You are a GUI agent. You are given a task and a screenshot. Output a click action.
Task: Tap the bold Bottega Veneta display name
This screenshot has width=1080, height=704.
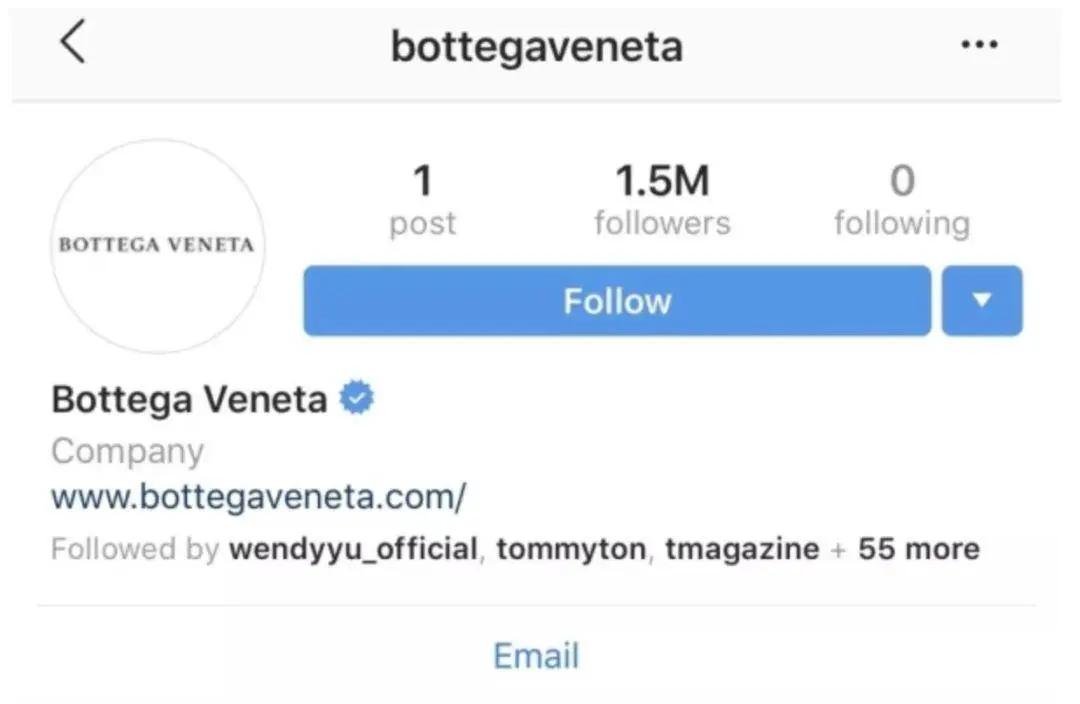click(x=189, y=399)
